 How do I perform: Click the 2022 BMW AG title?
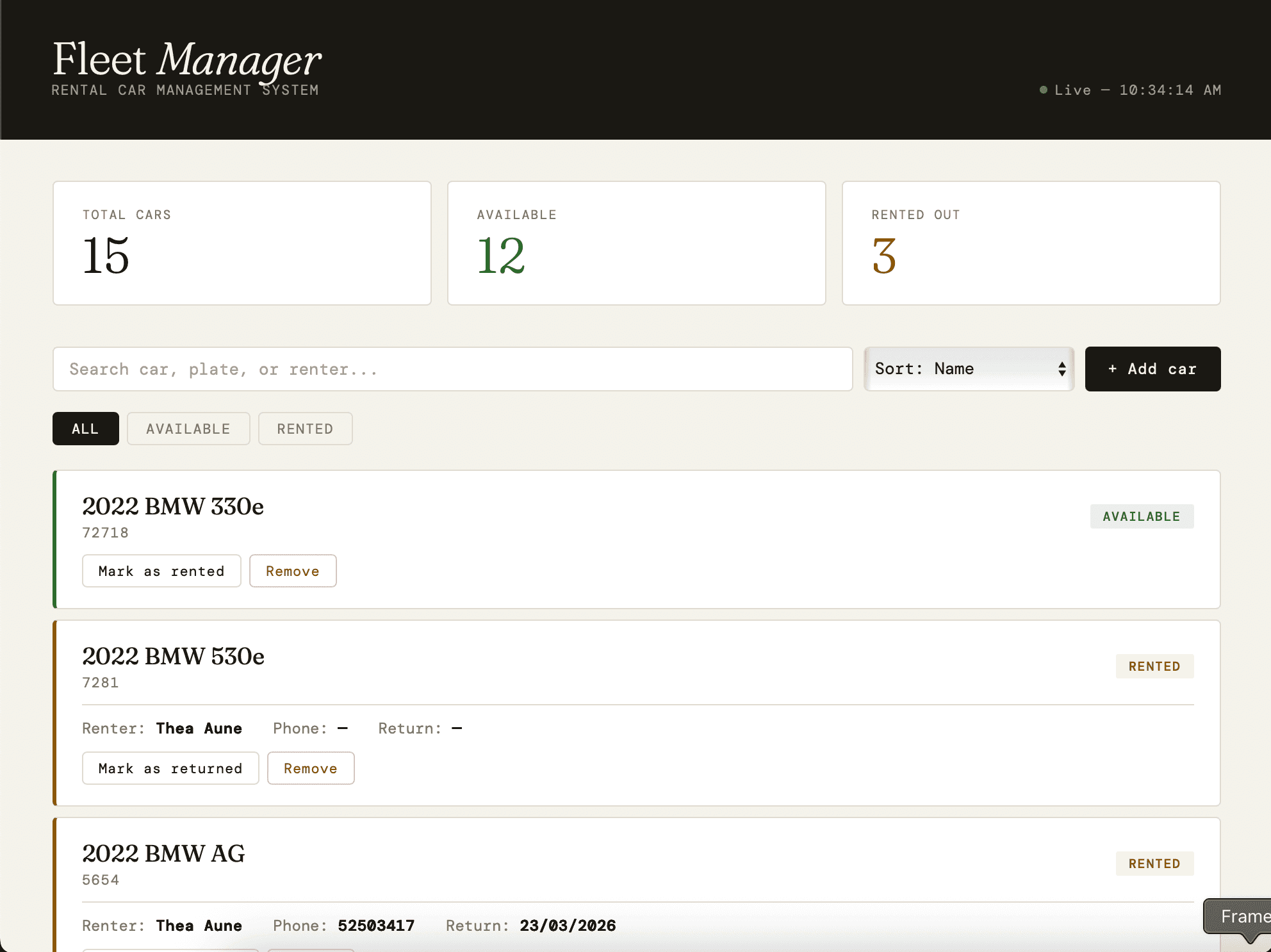[x=163, y=853]
